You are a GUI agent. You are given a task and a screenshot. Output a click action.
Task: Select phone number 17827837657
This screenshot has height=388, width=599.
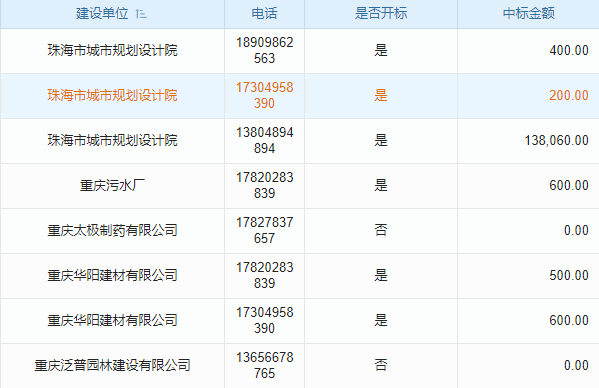click(264, 231)
